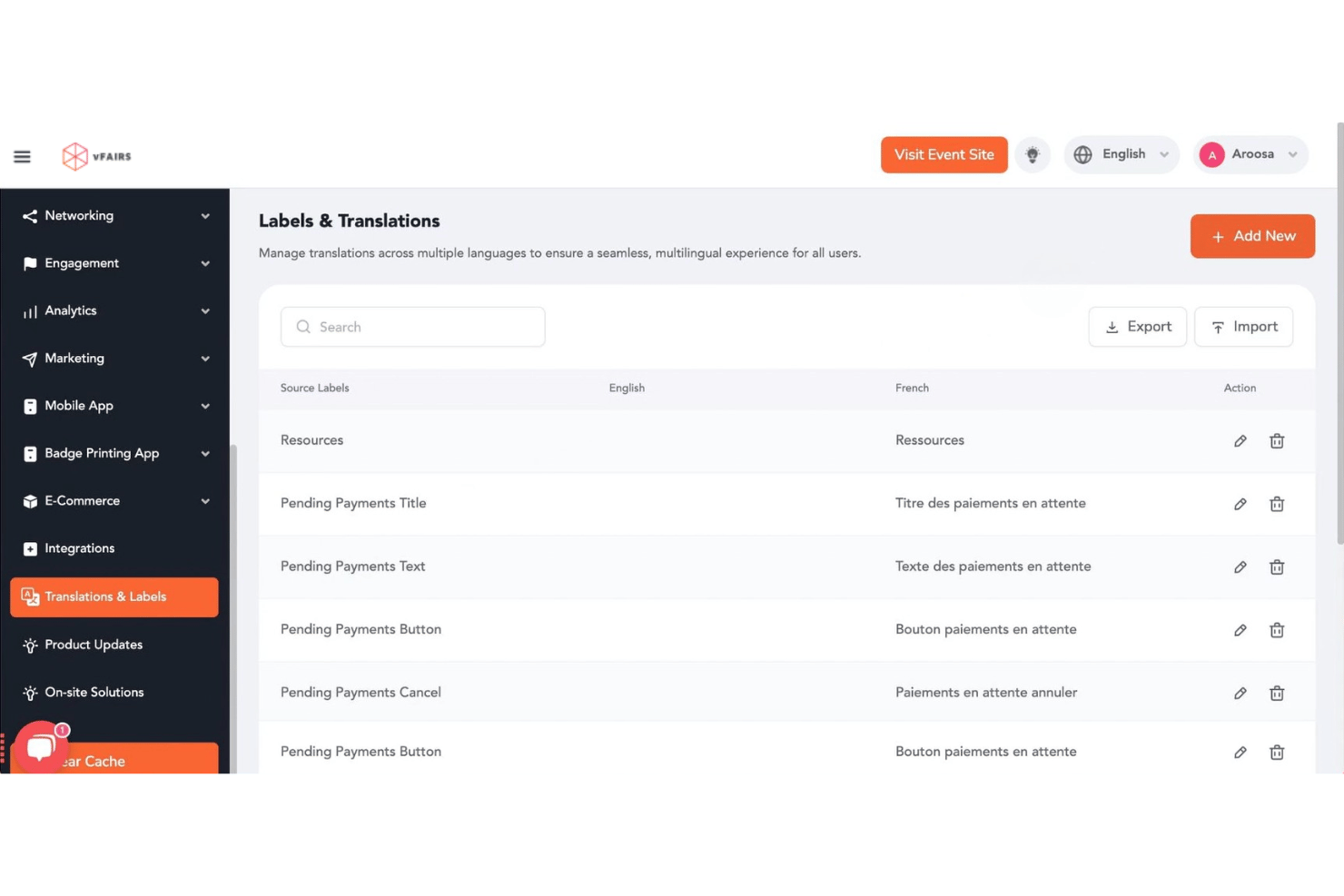Edit the Resources label row

[1240, 441]
